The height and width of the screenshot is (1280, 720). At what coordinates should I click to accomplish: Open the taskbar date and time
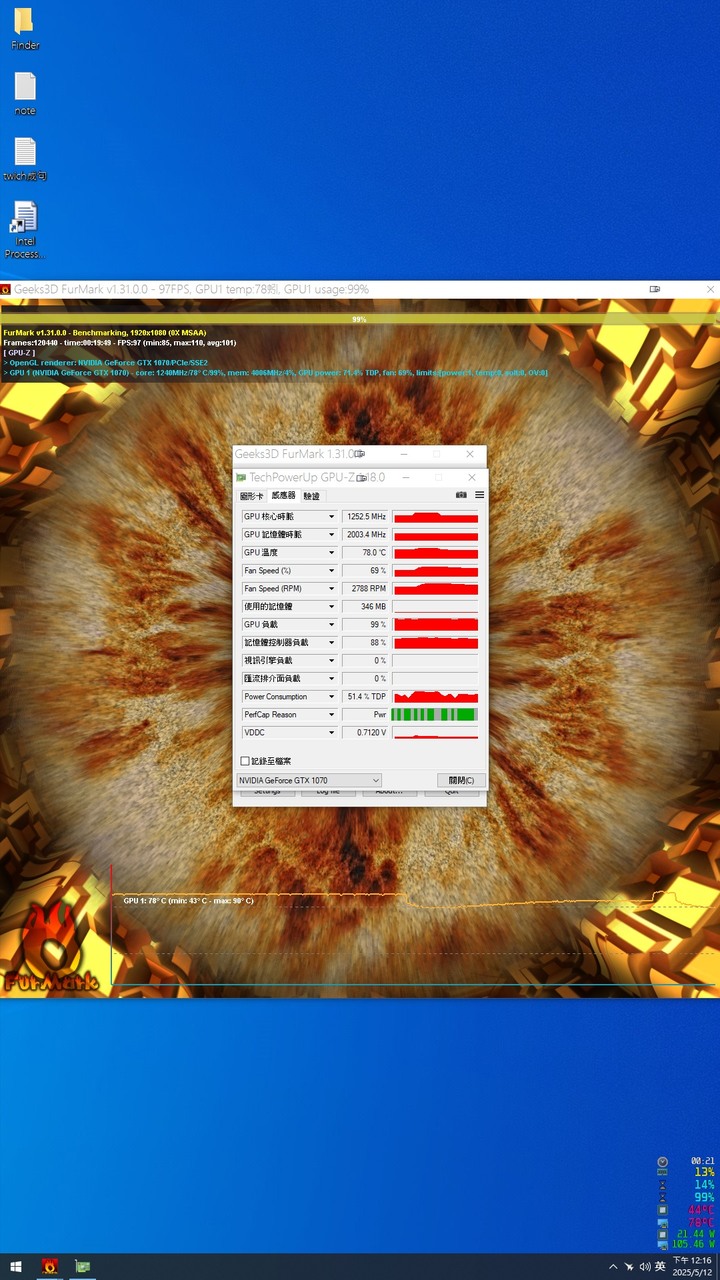pos(693,1266)
